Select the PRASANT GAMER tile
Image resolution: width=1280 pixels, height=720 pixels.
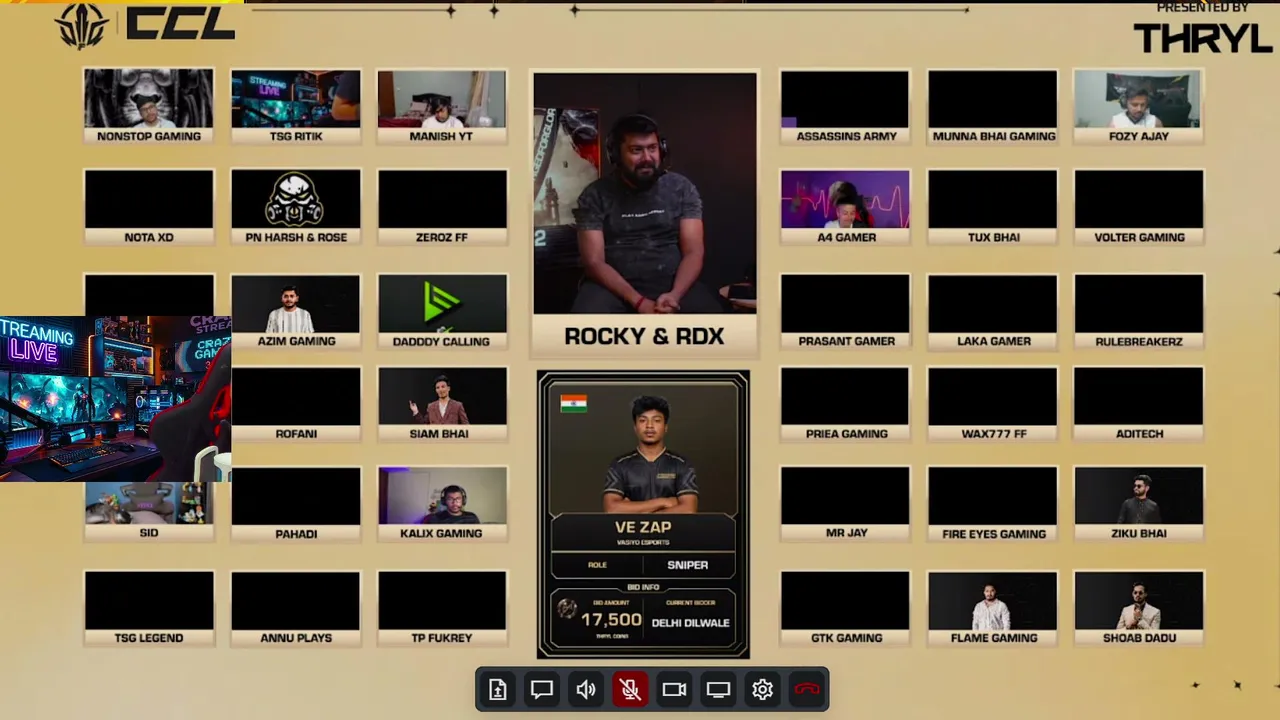coord(845,311)
